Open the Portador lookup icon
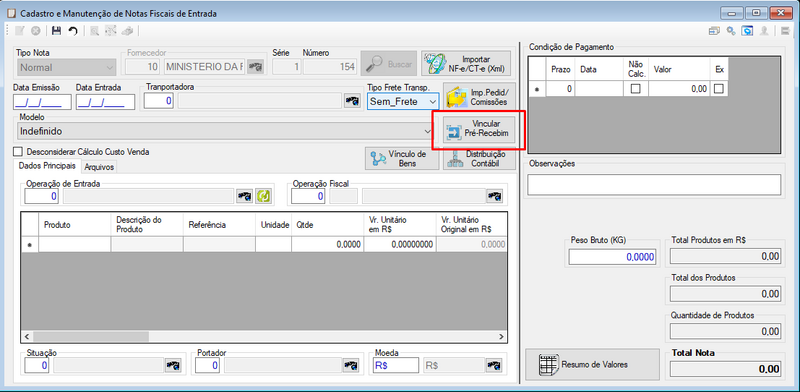The width and height of the screenshot is (800, 392). tap(350, 365)
